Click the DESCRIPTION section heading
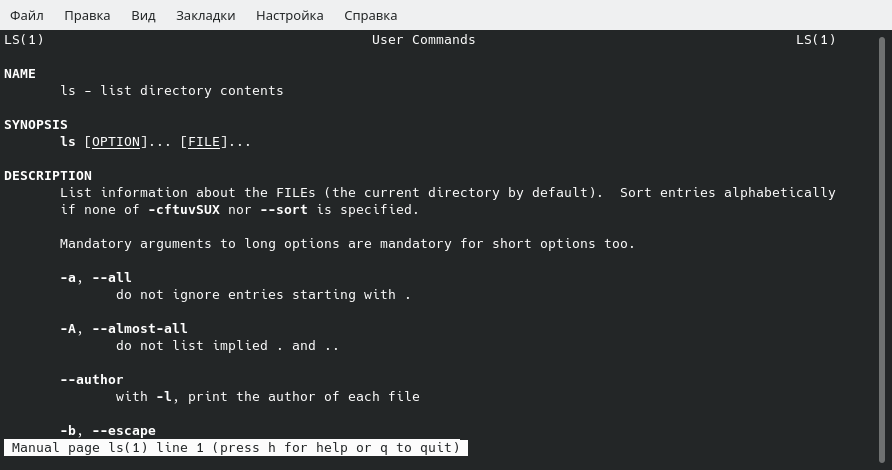 coord(48,176)
